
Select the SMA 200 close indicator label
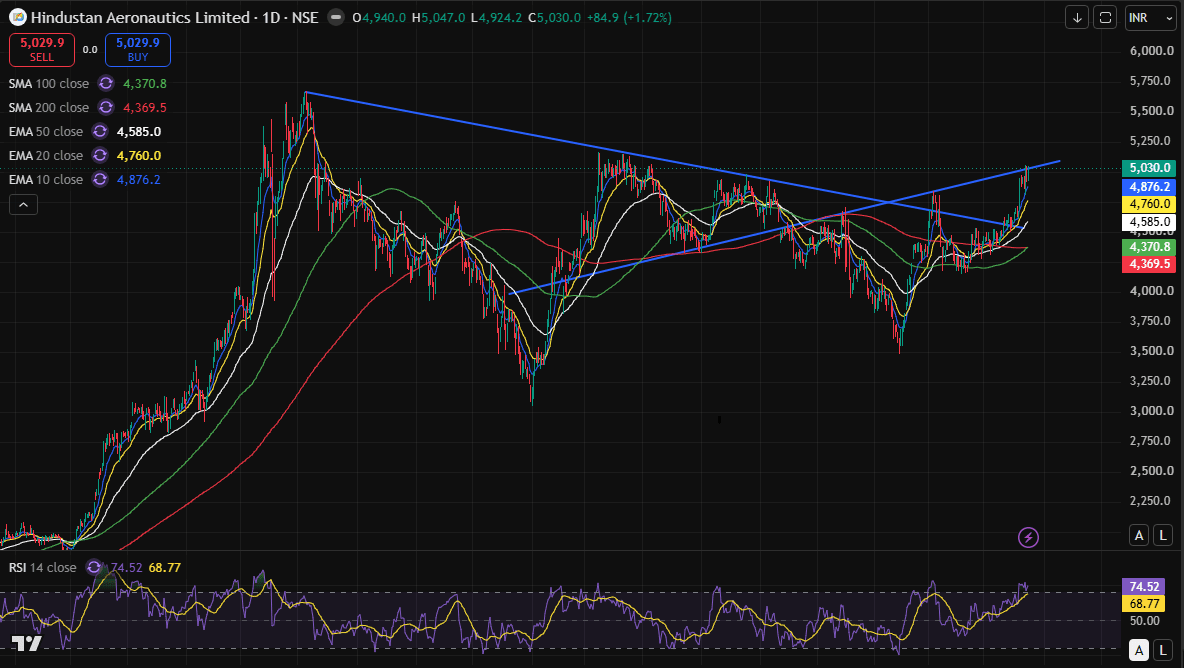click(49, 107)
